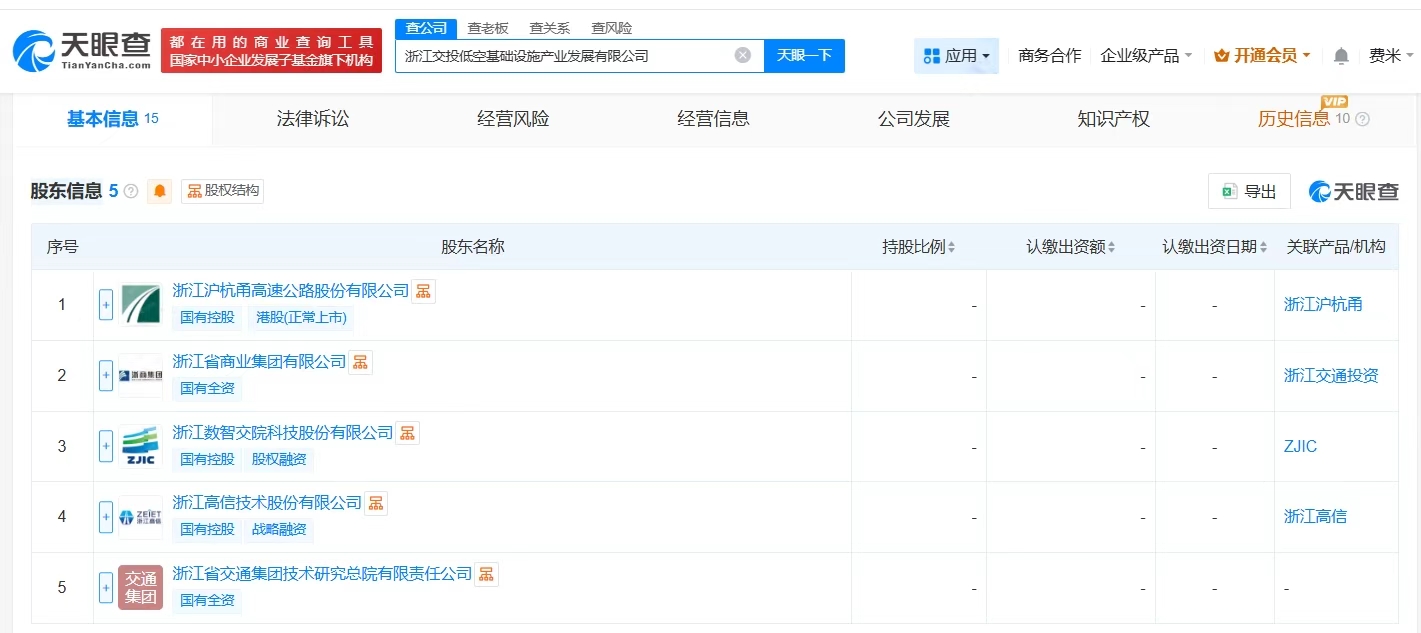Open the notification bell in header
The height and width of the screenshot is (633, 1421).
tap(1341, 56)
